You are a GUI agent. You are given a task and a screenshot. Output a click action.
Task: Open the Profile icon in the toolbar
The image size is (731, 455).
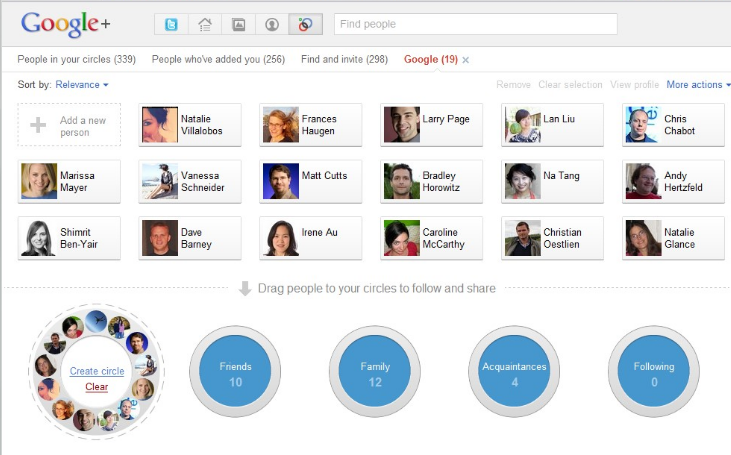270,24
